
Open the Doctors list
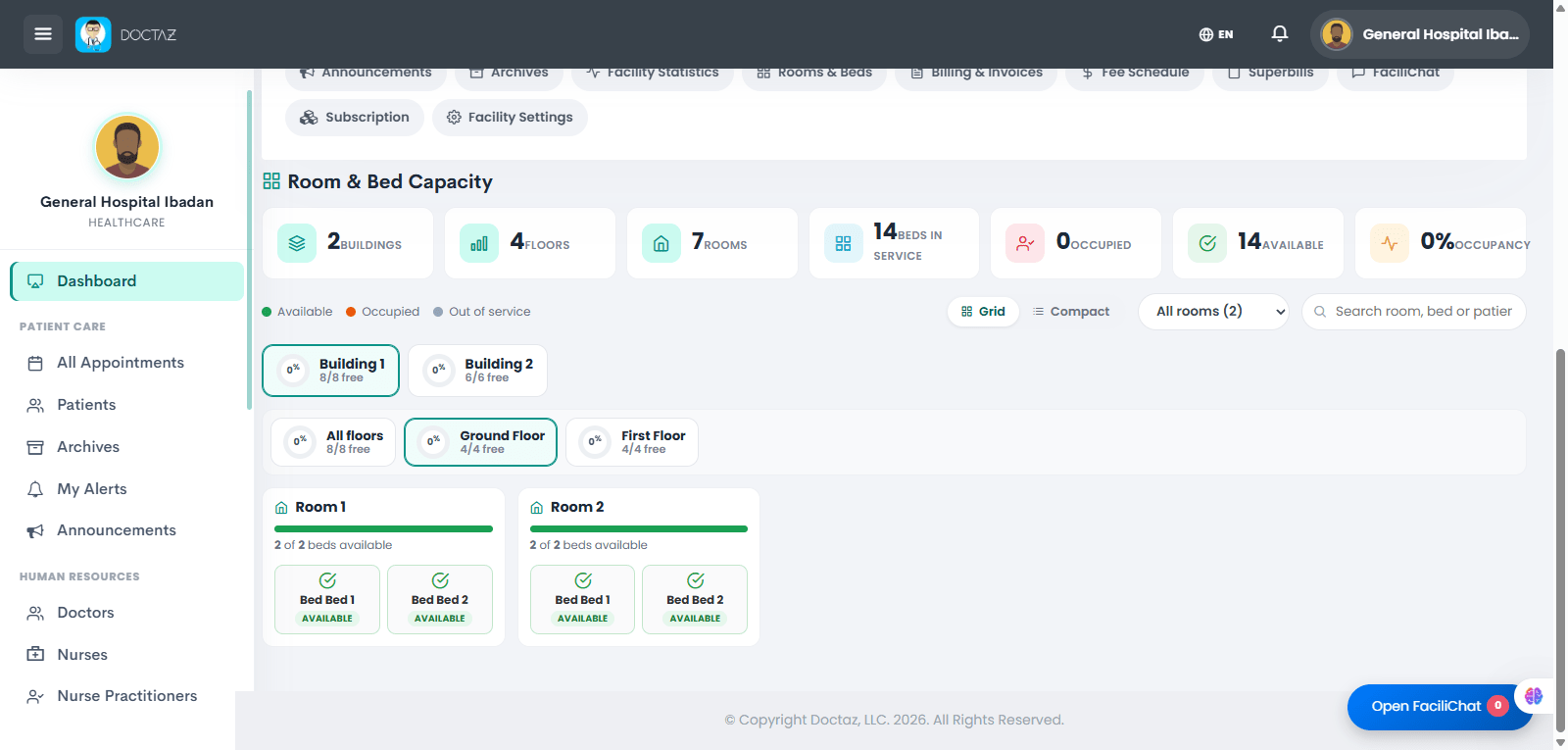tap(85, 613)
